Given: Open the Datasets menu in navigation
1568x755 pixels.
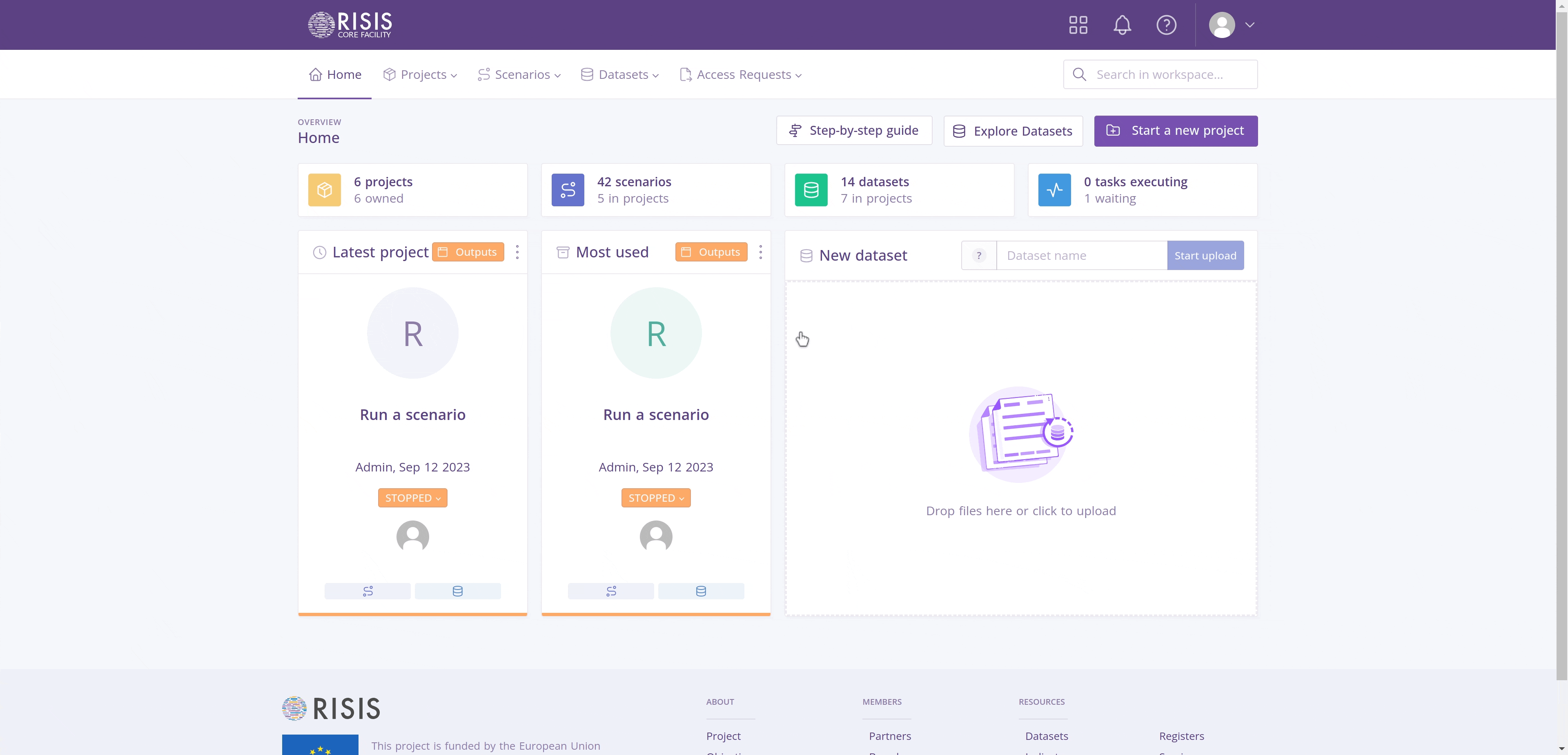Looking at the screenshot, I should point(620,75).
